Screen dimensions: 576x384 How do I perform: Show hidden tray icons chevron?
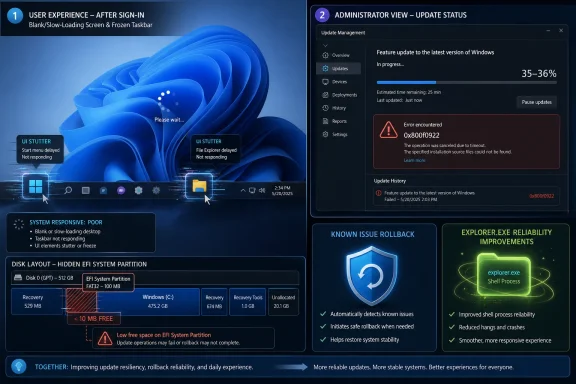[243, 190]
